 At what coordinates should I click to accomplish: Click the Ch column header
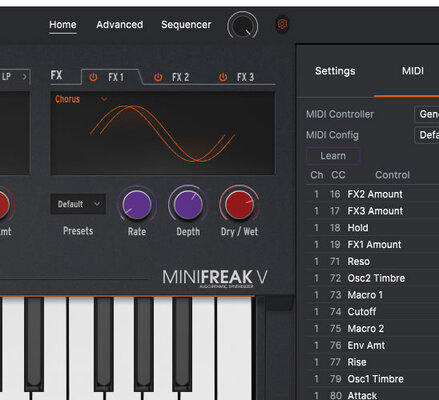(x=317, y=175)
